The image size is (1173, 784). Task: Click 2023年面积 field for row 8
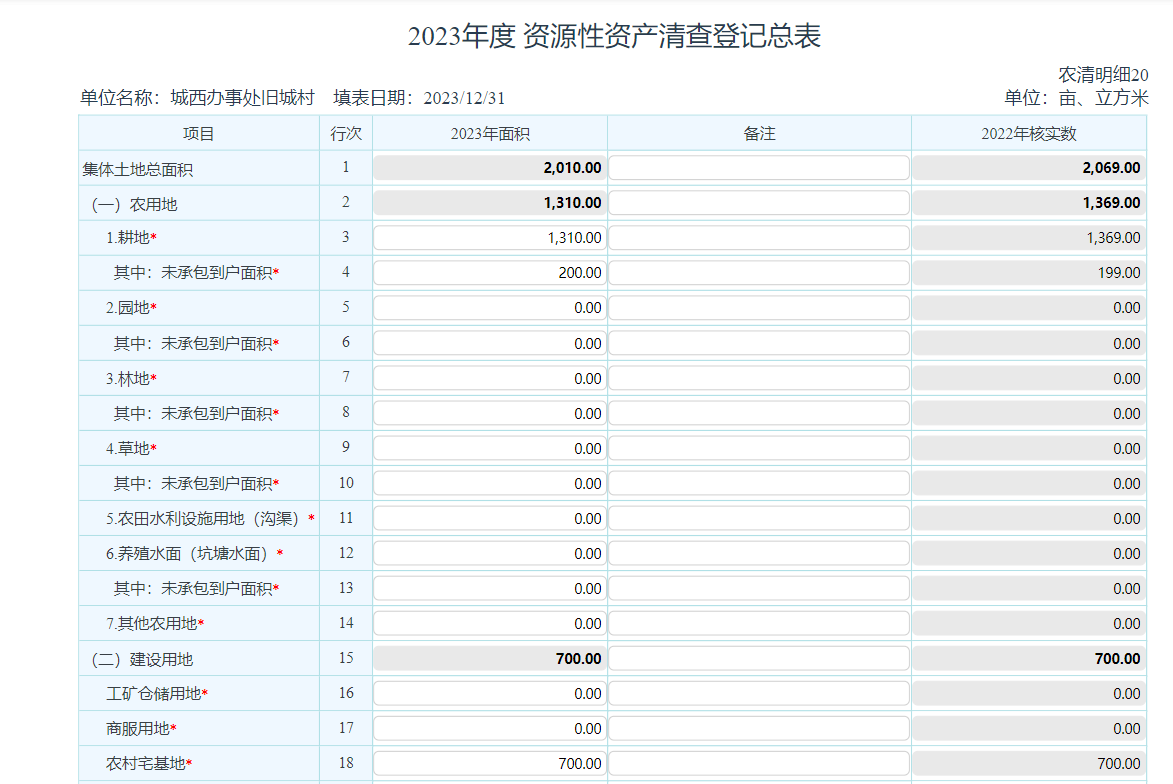pos(490,414)
